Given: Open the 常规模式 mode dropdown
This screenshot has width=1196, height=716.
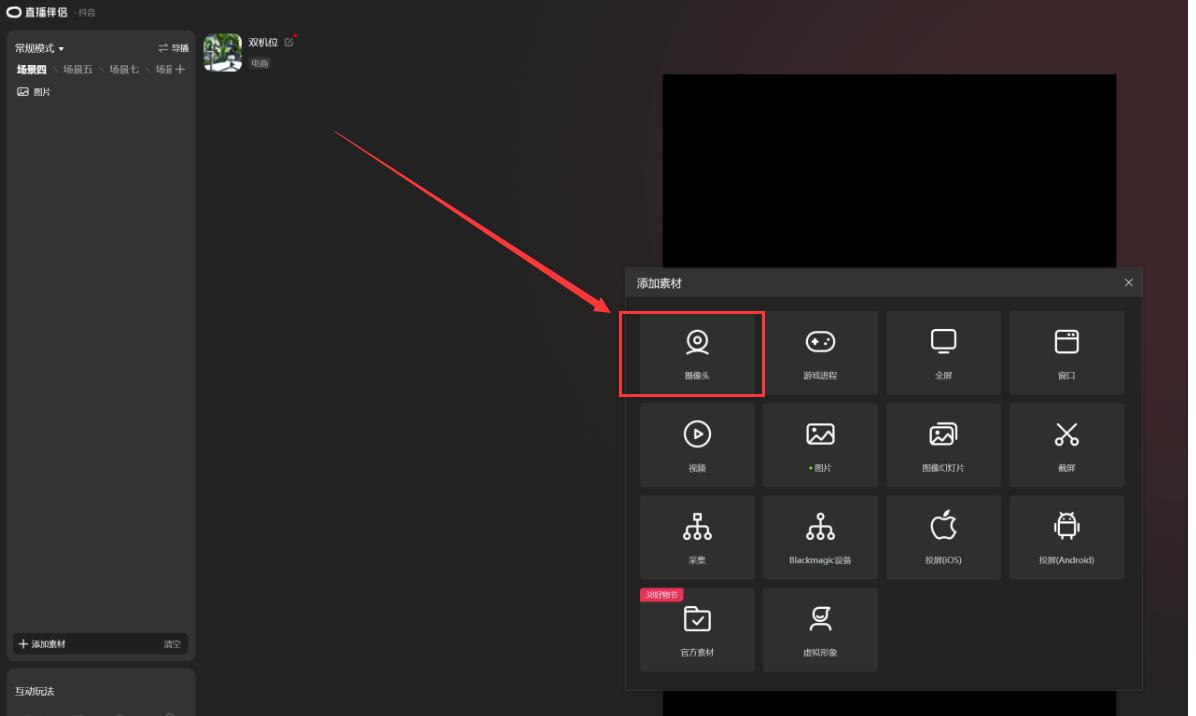Looking at the screenshot, I should click(40, 48).
